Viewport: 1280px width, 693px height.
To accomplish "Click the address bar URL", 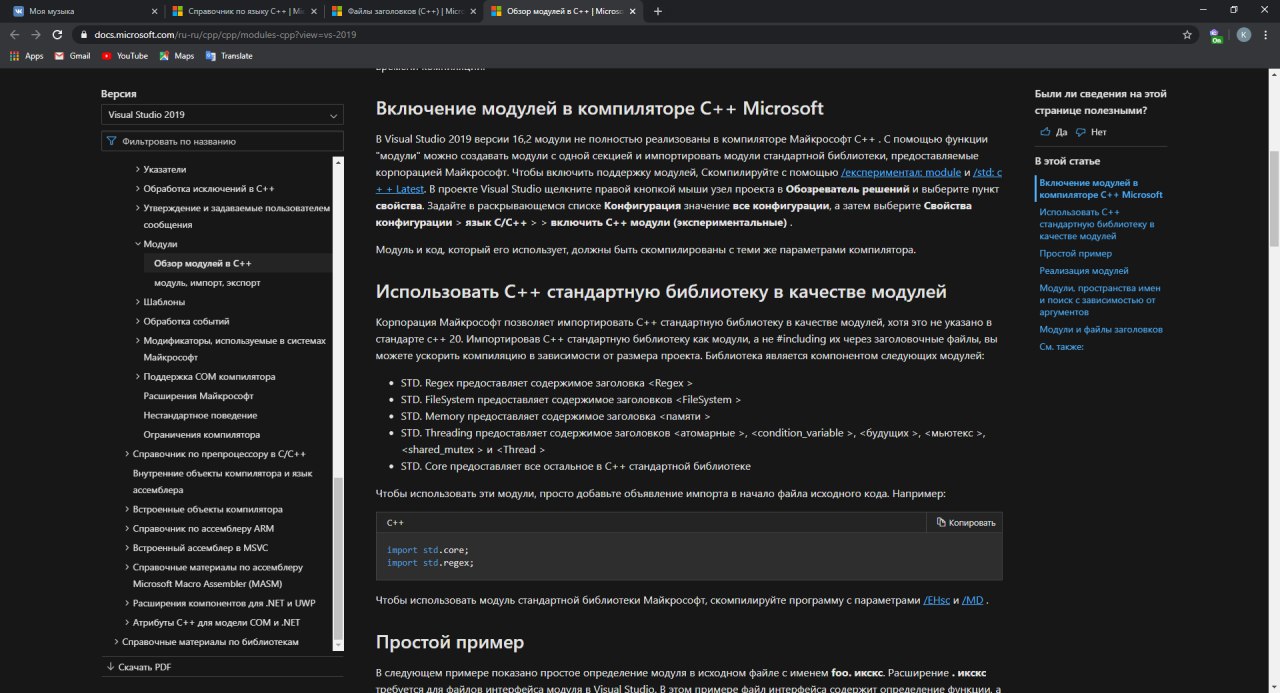I will 225,34.
